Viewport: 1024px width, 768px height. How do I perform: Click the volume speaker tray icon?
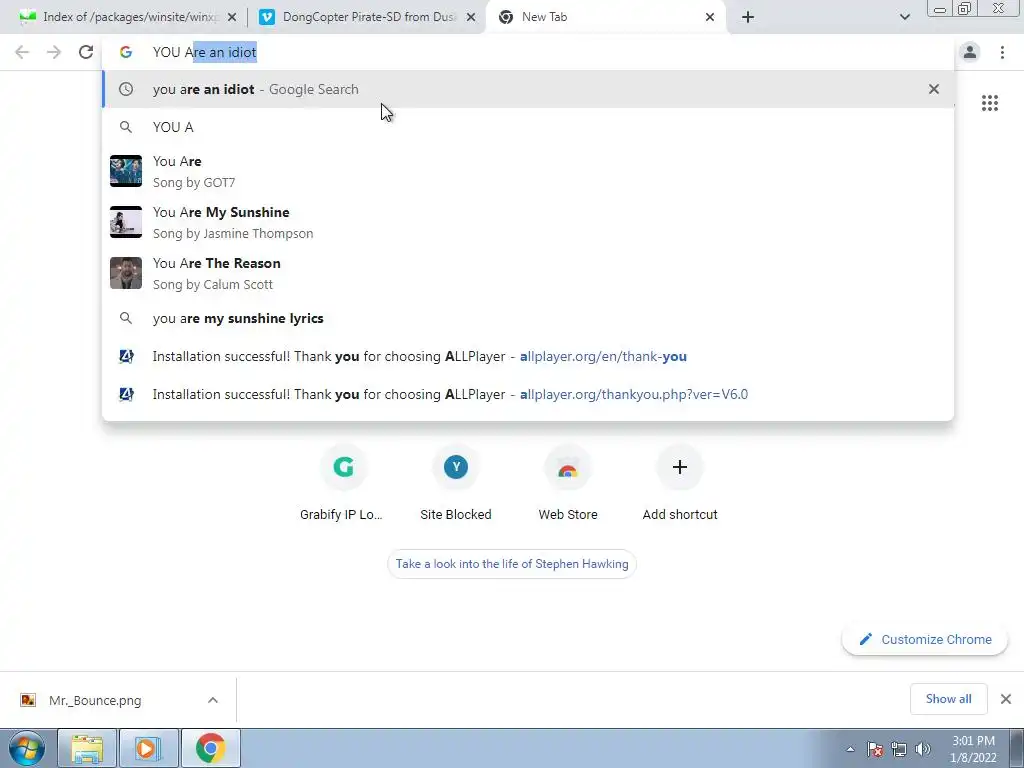tap(923, 749)
